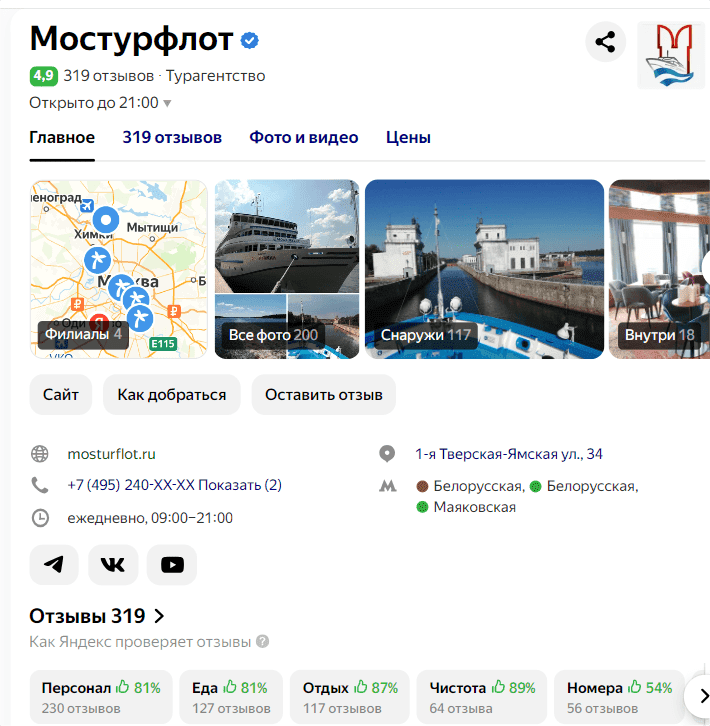This screenshot has width=710, height=726.
Task: Open the VK social button
Action: pos(113,565)
